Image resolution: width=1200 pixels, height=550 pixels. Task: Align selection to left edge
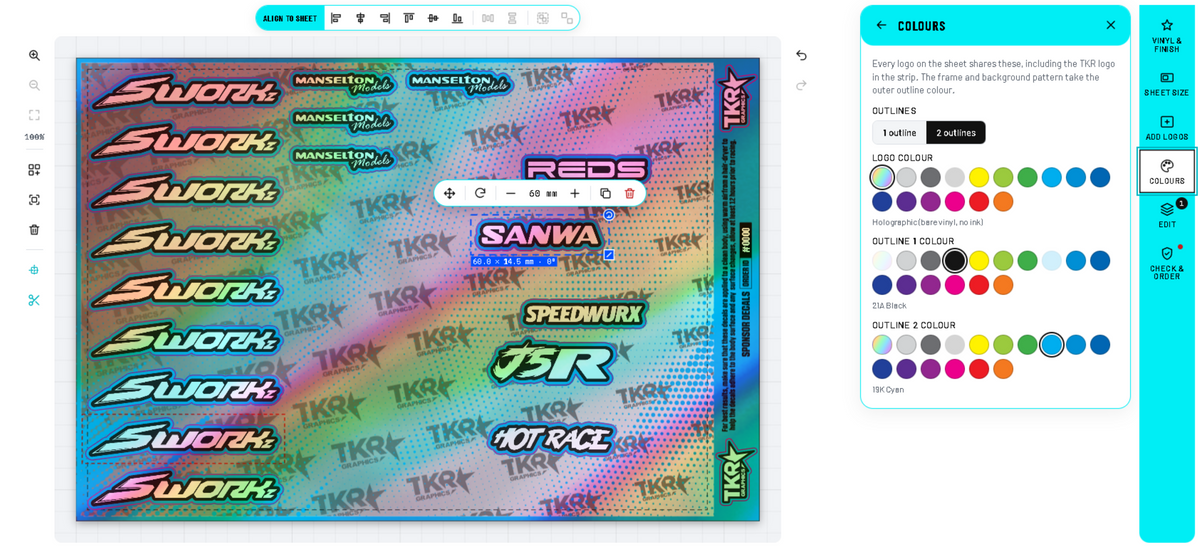336,18
